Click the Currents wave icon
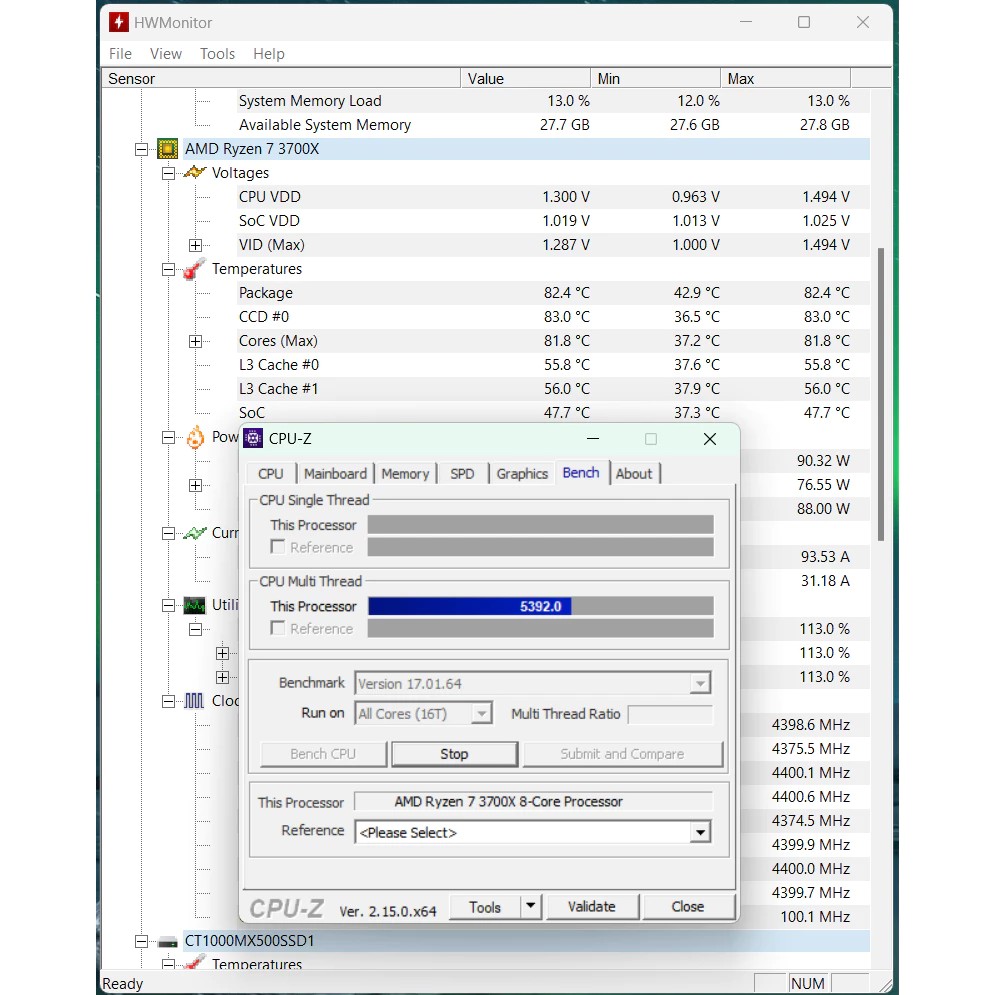The image size is (995, 995). point(195,533)
